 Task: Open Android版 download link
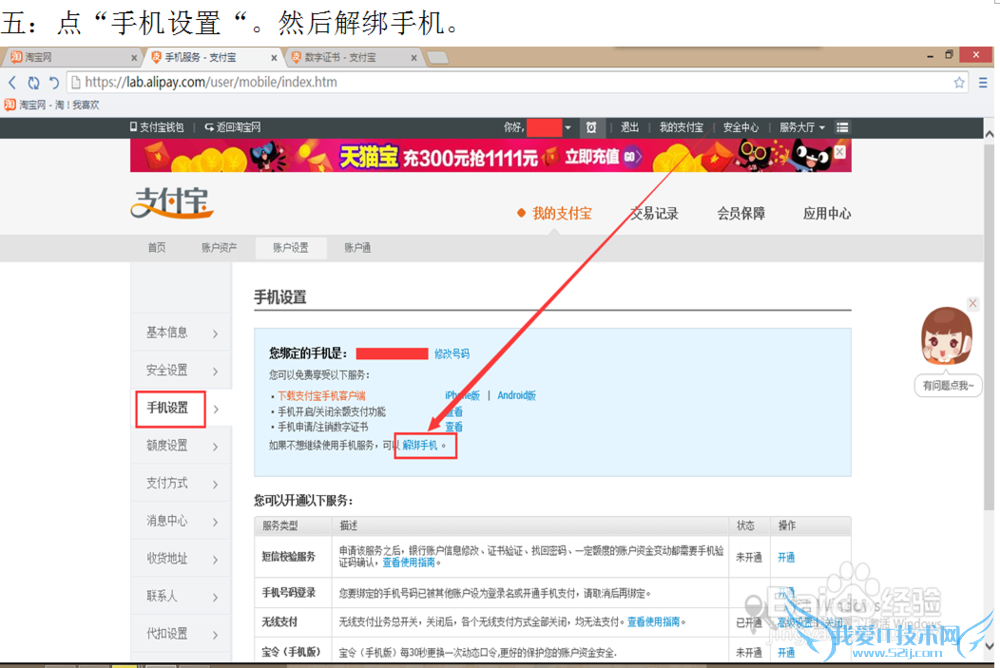pos(517,396)
